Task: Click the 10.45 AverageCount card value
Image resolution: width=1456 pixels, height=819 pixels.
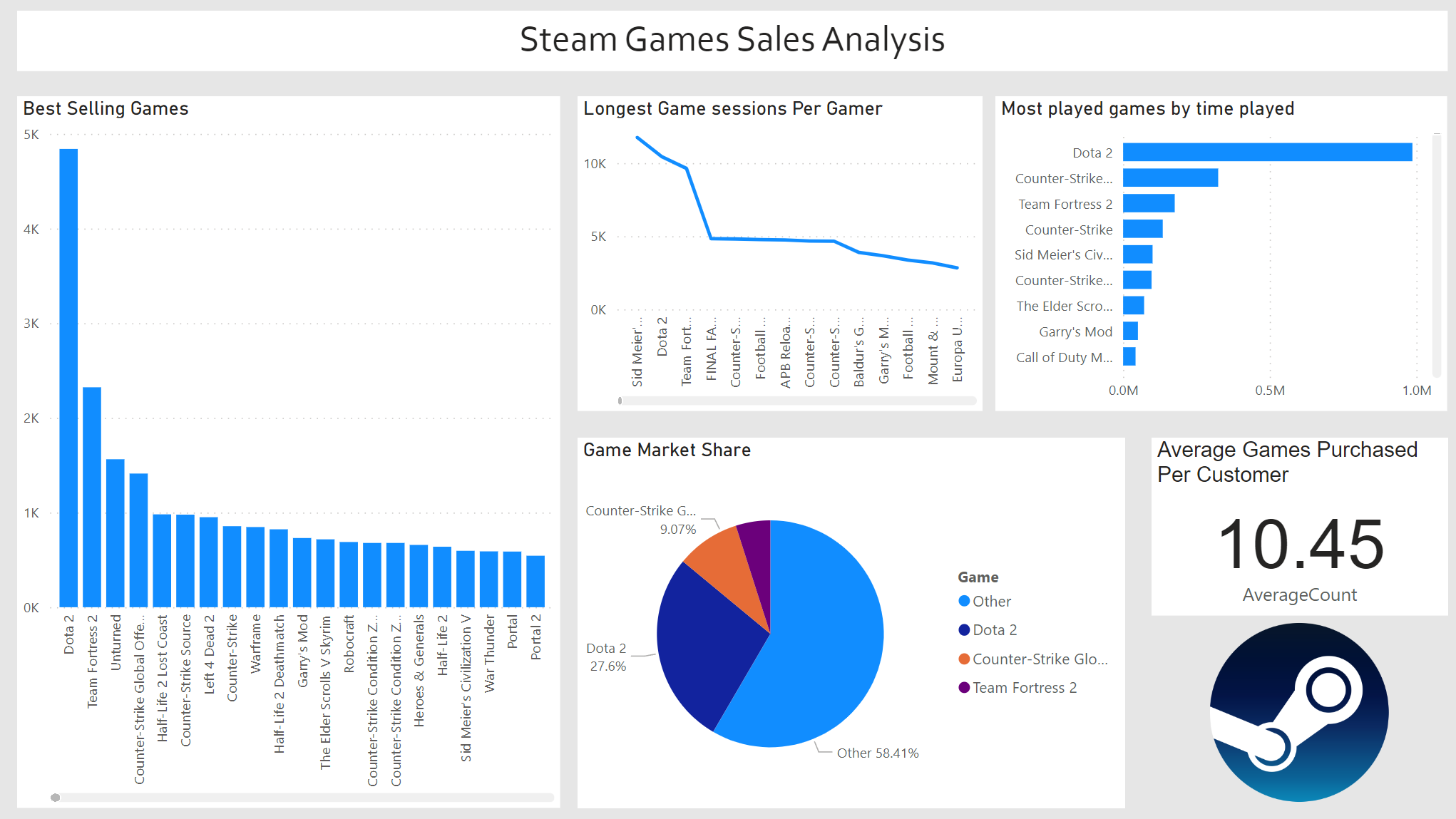Action: click(x=1301, y=545)
